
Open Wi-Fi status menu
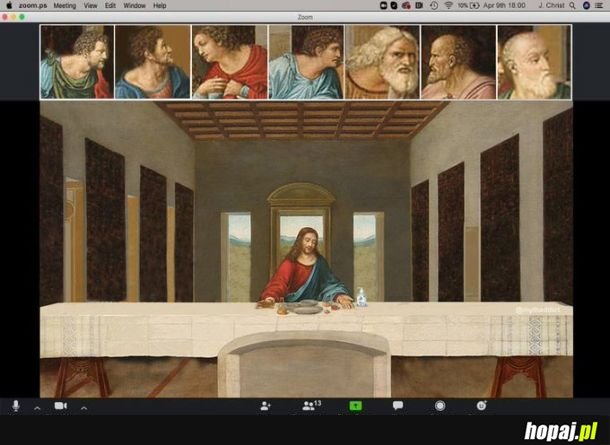[449, 5]
